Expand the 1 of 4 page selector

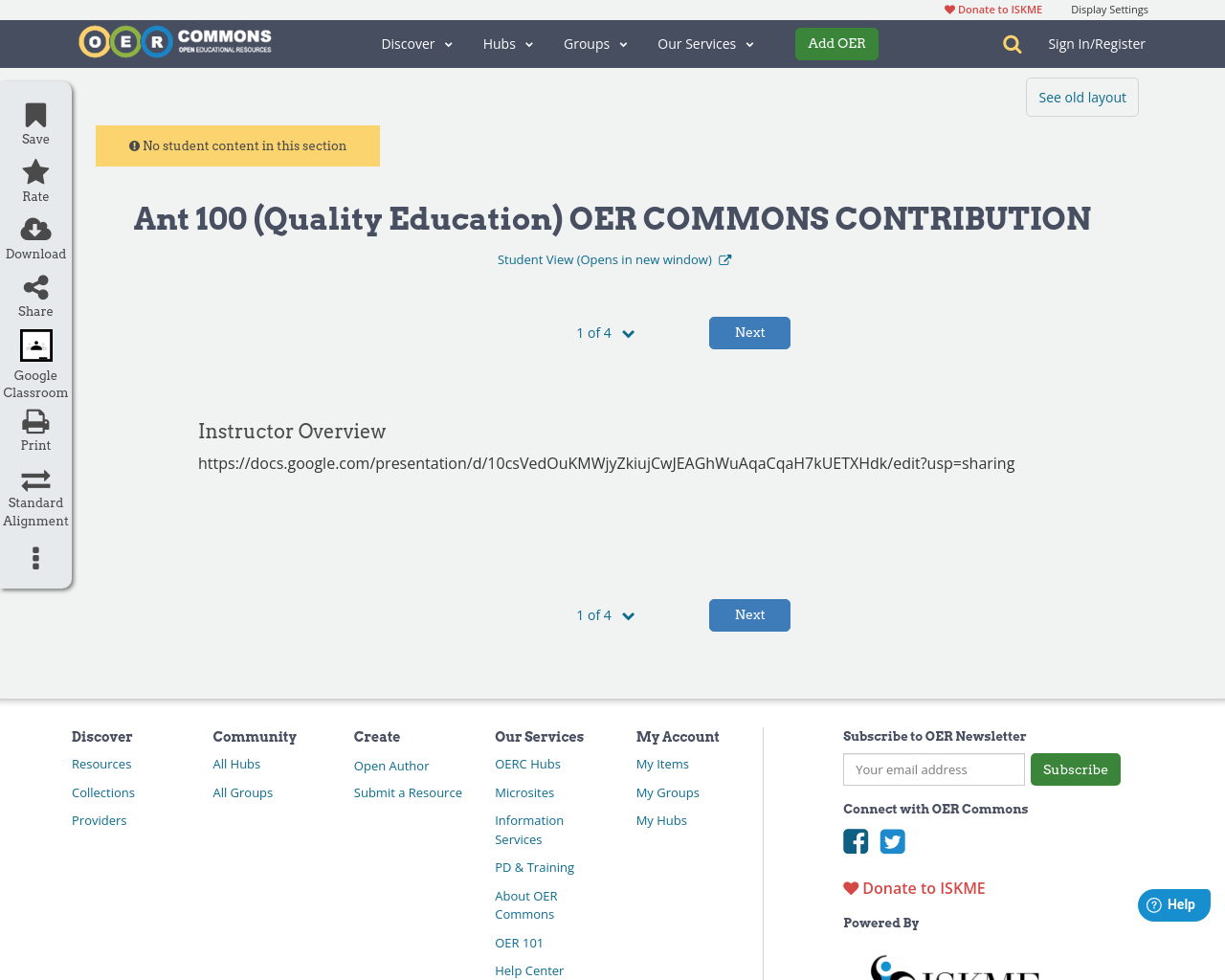coord(605,332)
